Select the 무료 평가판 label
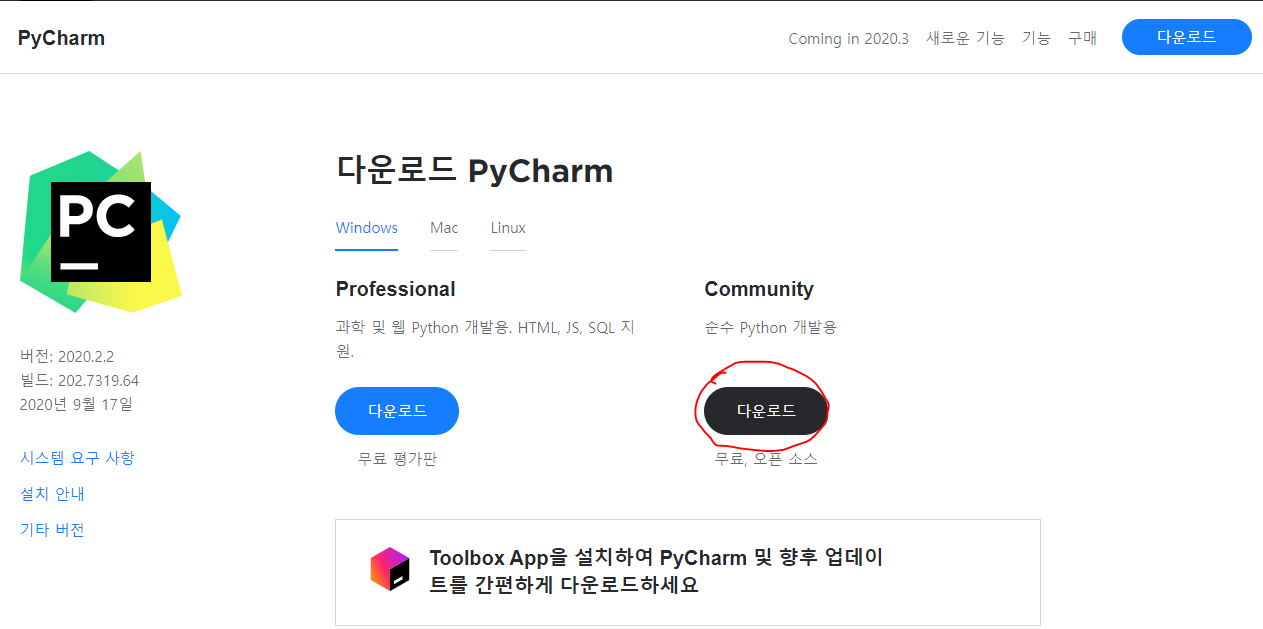The image size is (1263, 629). pyautogui.click(x=397, y=459)
